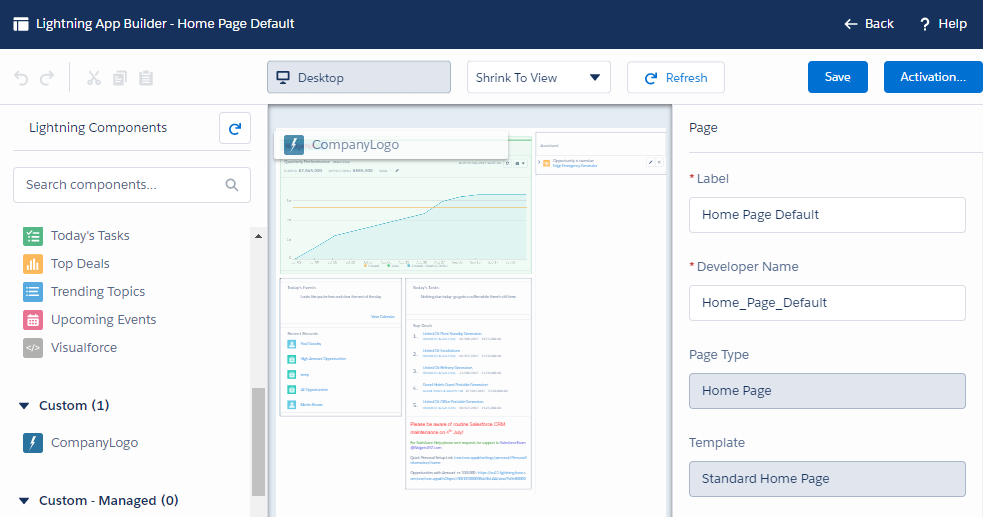Select the Today's Tasks component icon
The height and width of the screenshot is (517, 983).
click(33, 236)
